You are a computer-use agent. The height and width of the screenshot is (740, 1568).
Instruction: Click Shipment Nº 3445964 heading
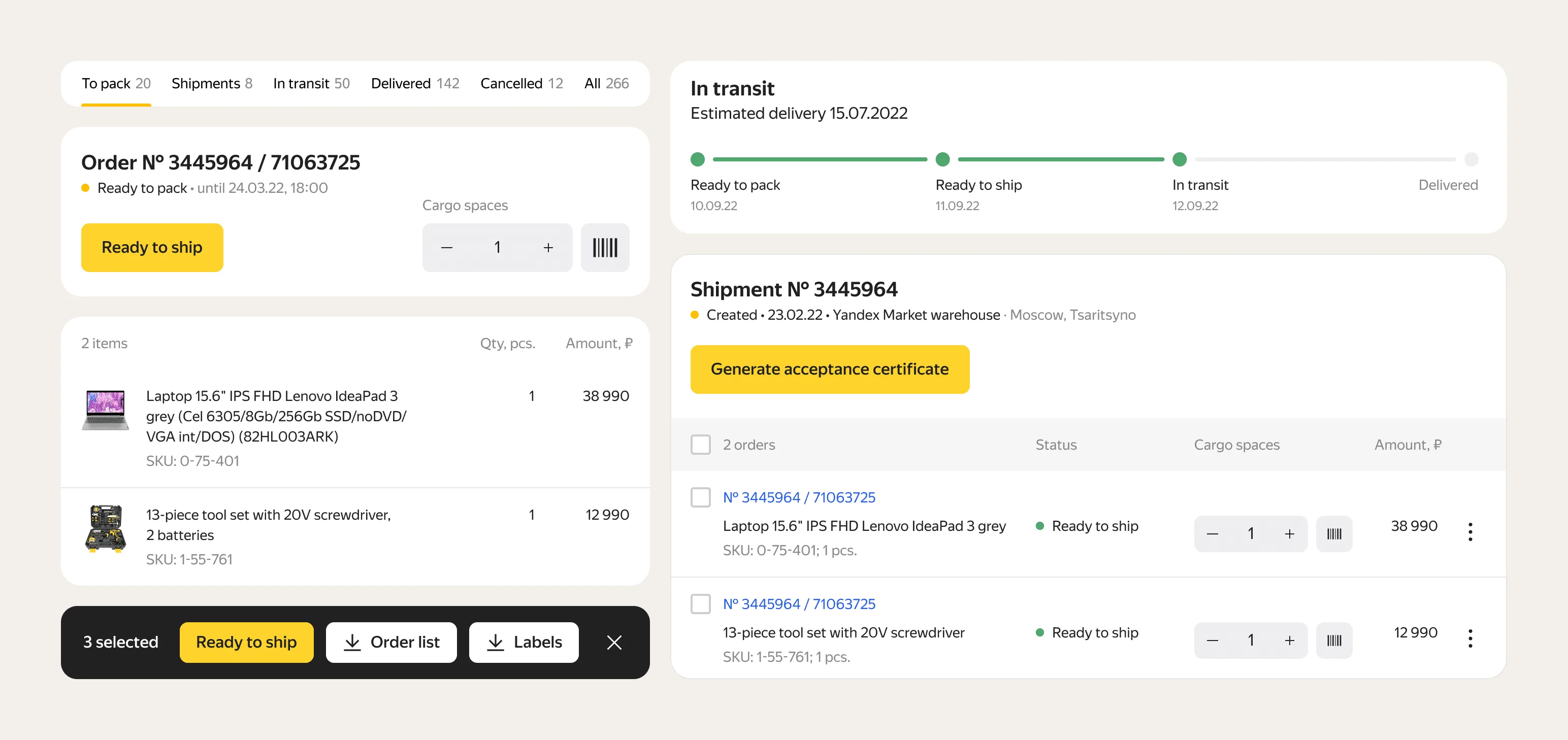point(794,289)
